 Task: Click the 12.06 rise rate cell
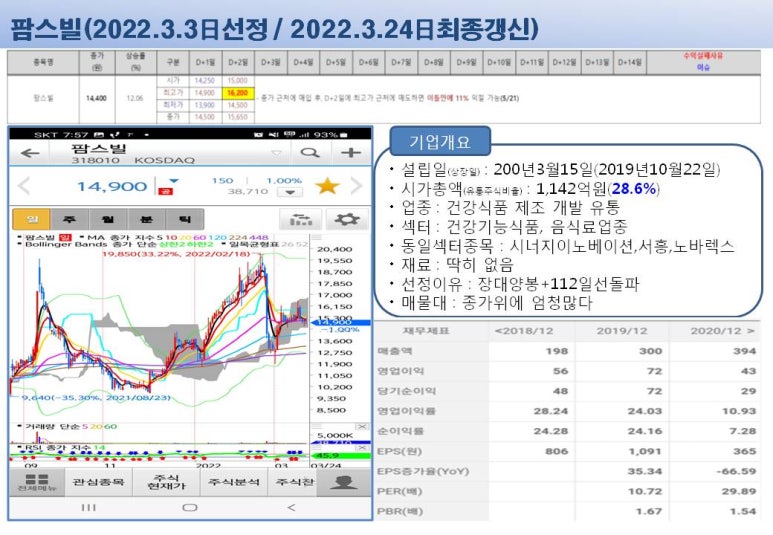coord(135,99)
